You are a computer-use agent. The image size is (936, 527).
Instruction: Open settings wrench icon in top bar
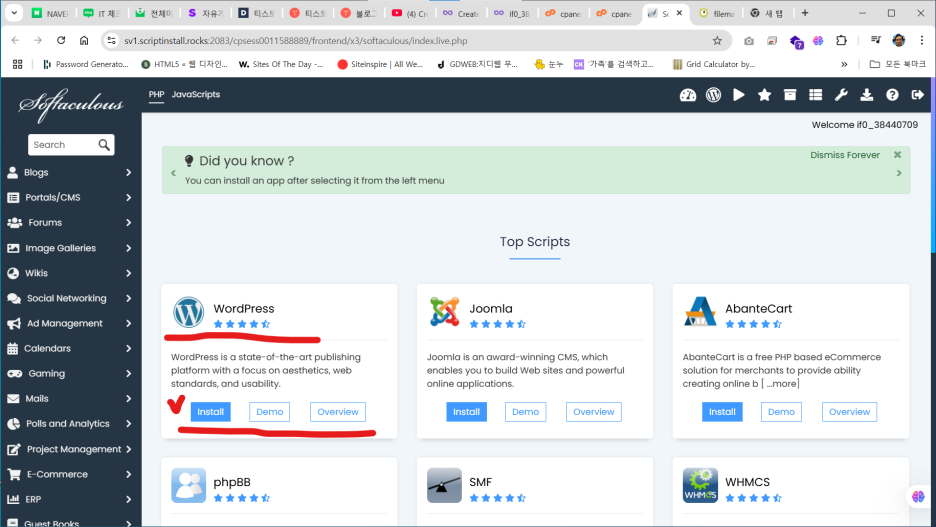click(x=841, y=95)
